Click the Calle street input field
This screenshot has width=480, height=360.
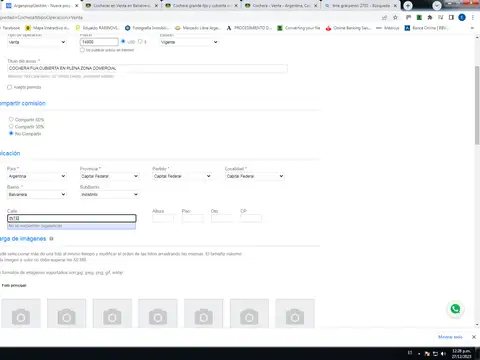coord(72,218)
